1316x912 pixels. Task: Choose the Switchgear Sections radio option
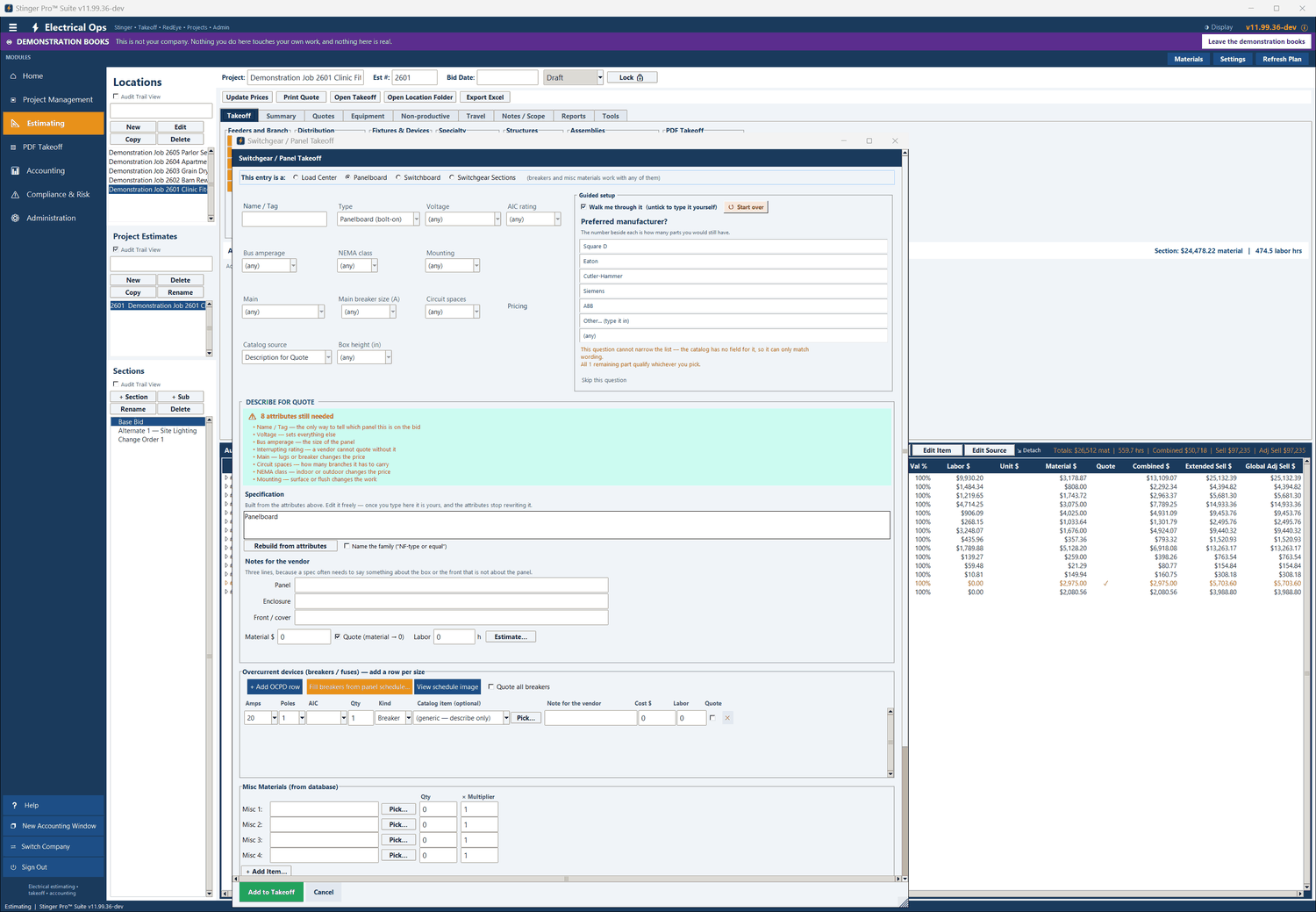(452, 177)
